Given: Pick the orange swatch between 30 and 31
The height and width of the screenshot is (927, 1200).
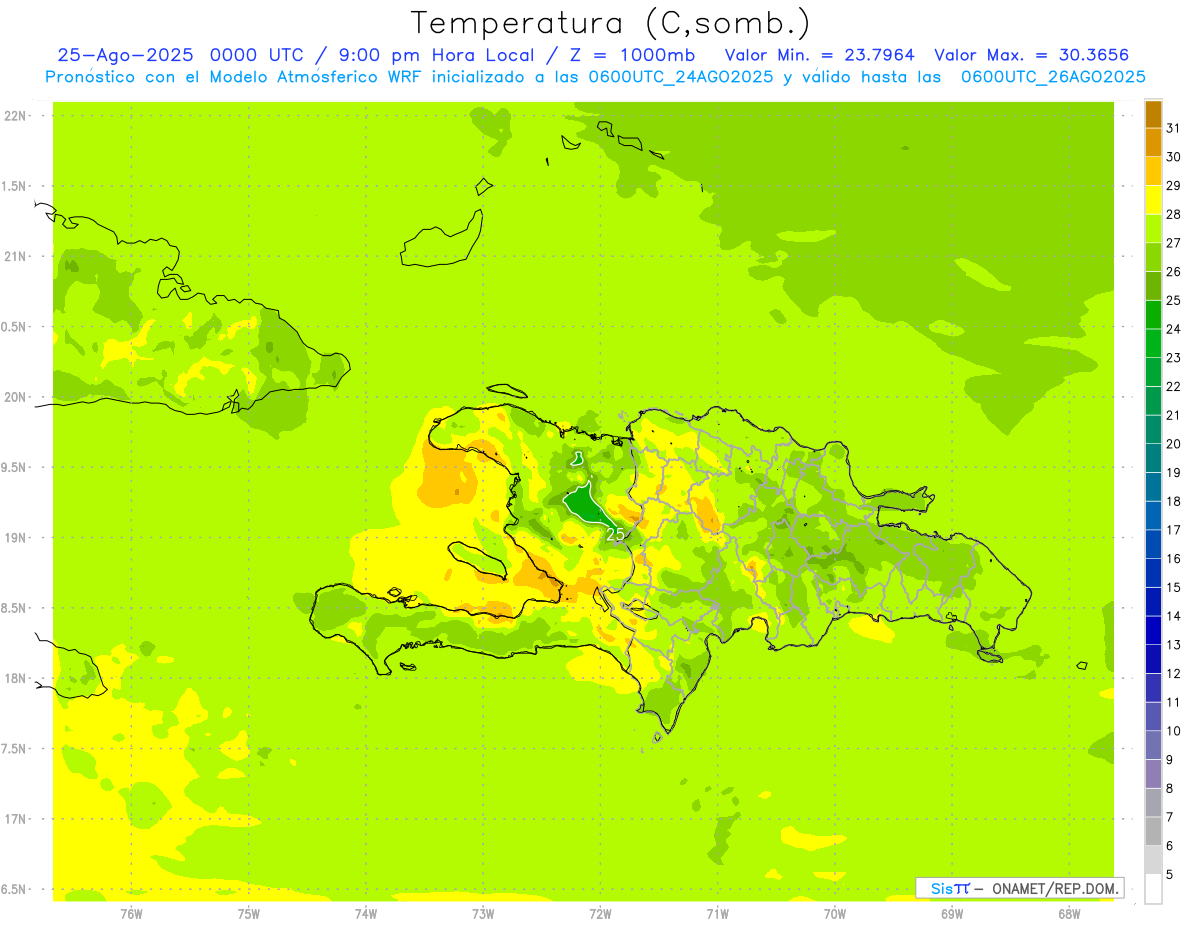Looking at the screenshot, I should (x=1153, y=142).
